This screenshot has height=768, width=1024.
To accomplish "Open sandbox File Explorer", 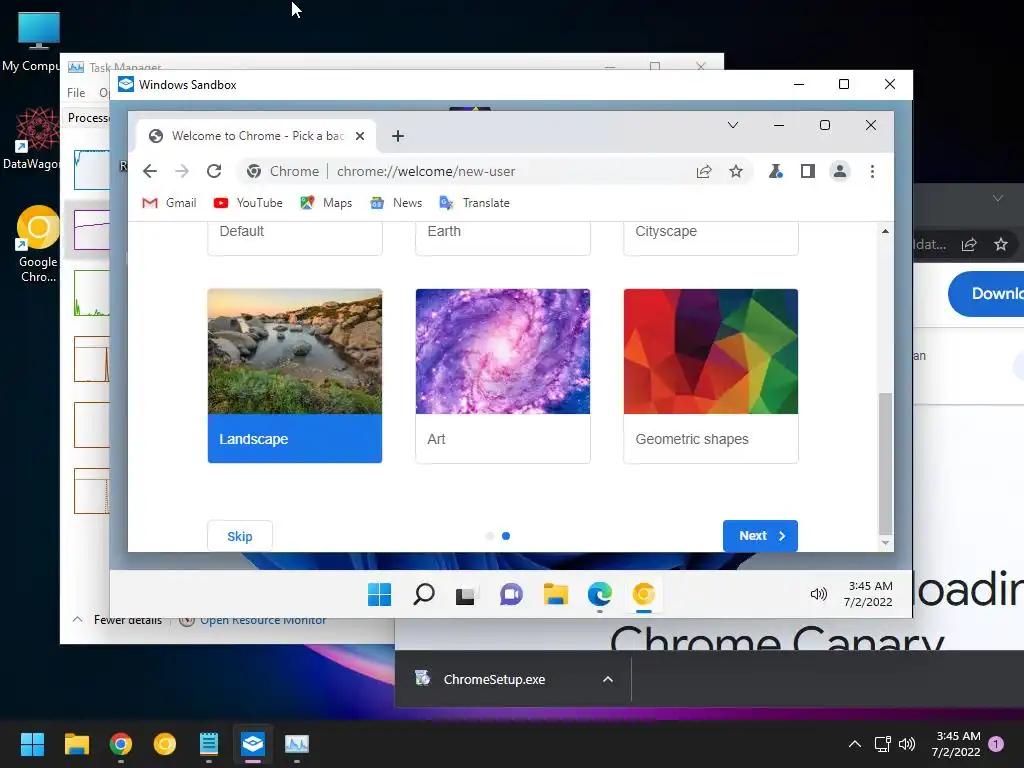I will point(556,594).
